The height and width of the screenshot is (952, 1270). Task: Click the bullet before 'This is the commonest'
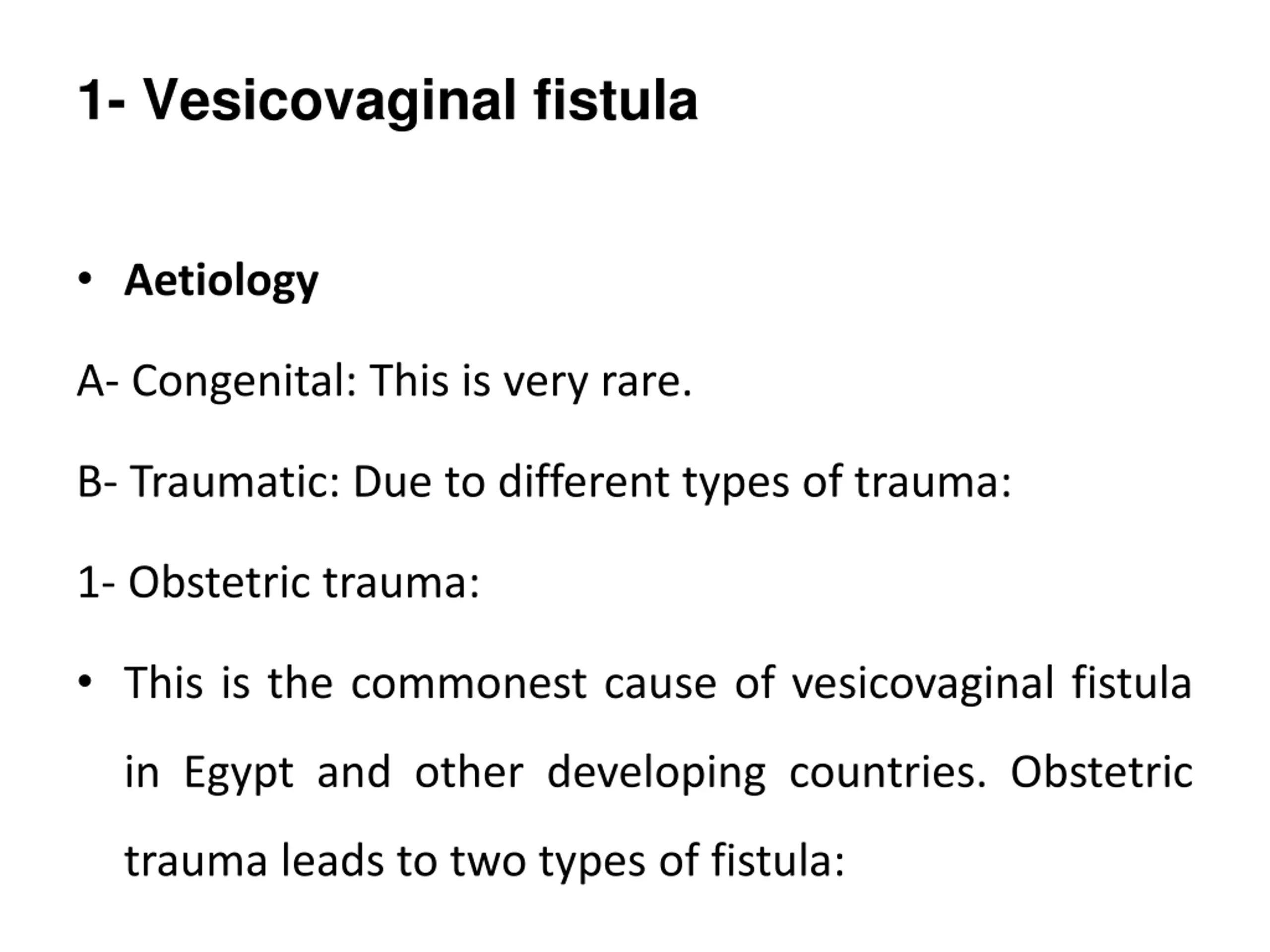pyautogui.click(x=85, y=682)
